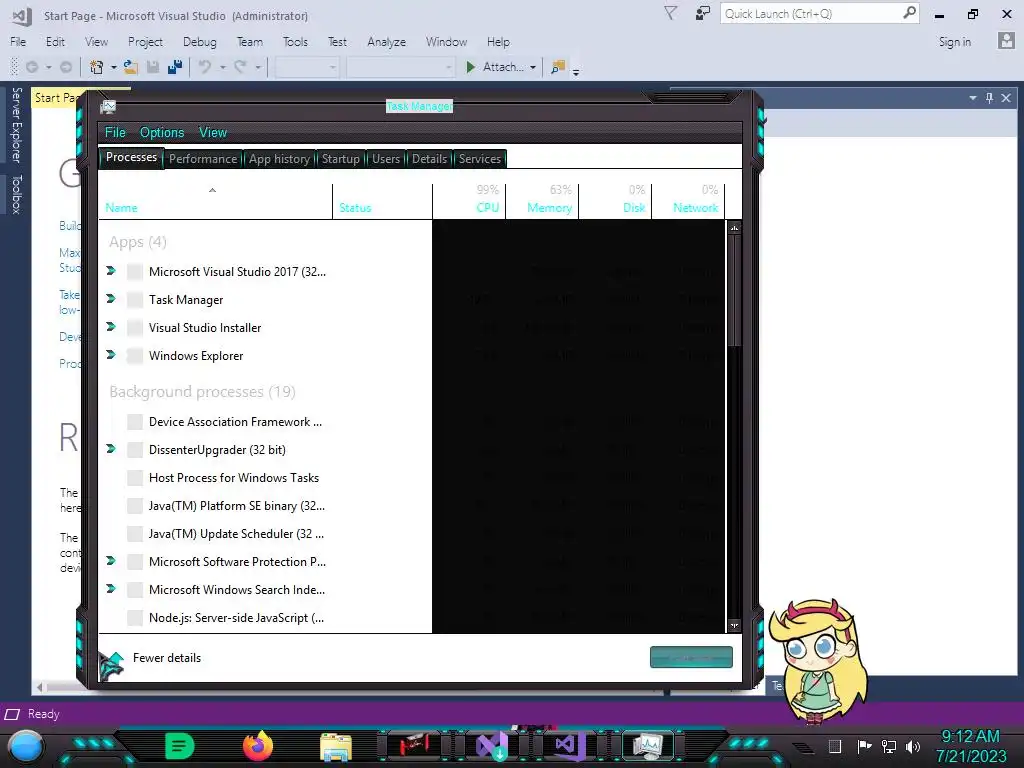This screenshot has width=1024, height=768.
Task: Click the Task Manager title bar icon
Action: coord(108,106)
